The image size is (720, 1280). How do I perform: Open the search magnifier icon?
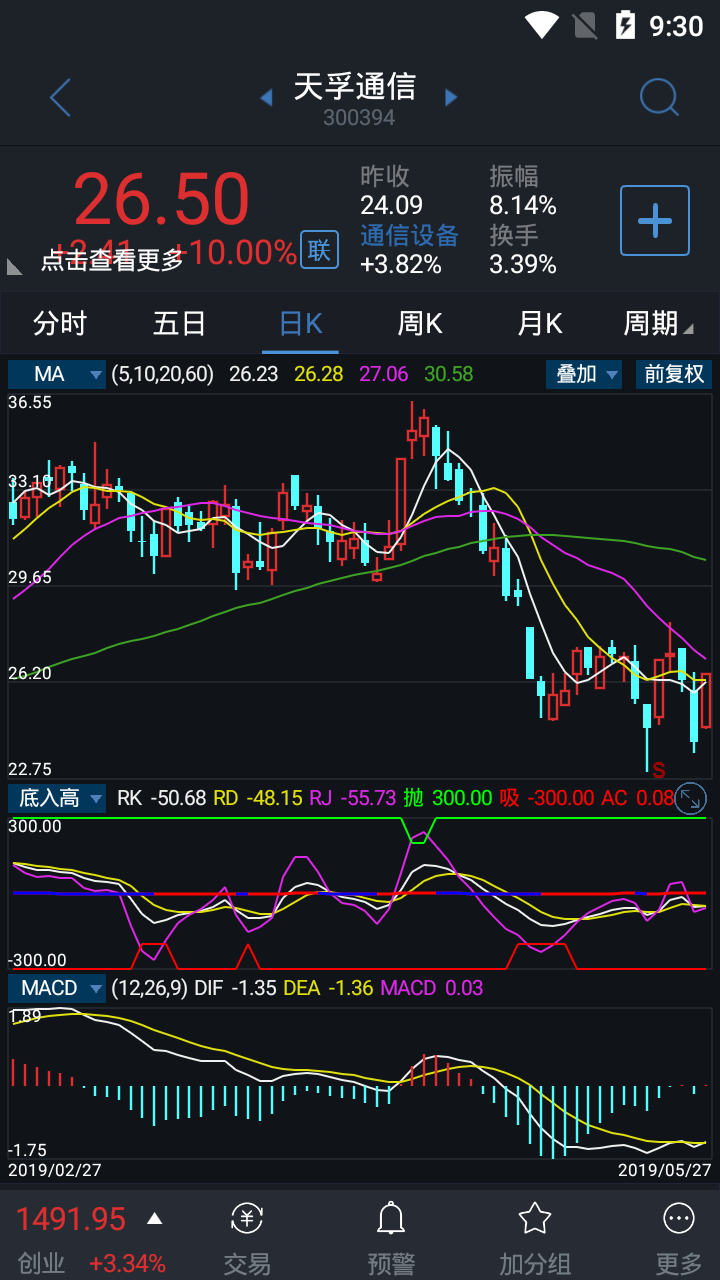[659, 97]
